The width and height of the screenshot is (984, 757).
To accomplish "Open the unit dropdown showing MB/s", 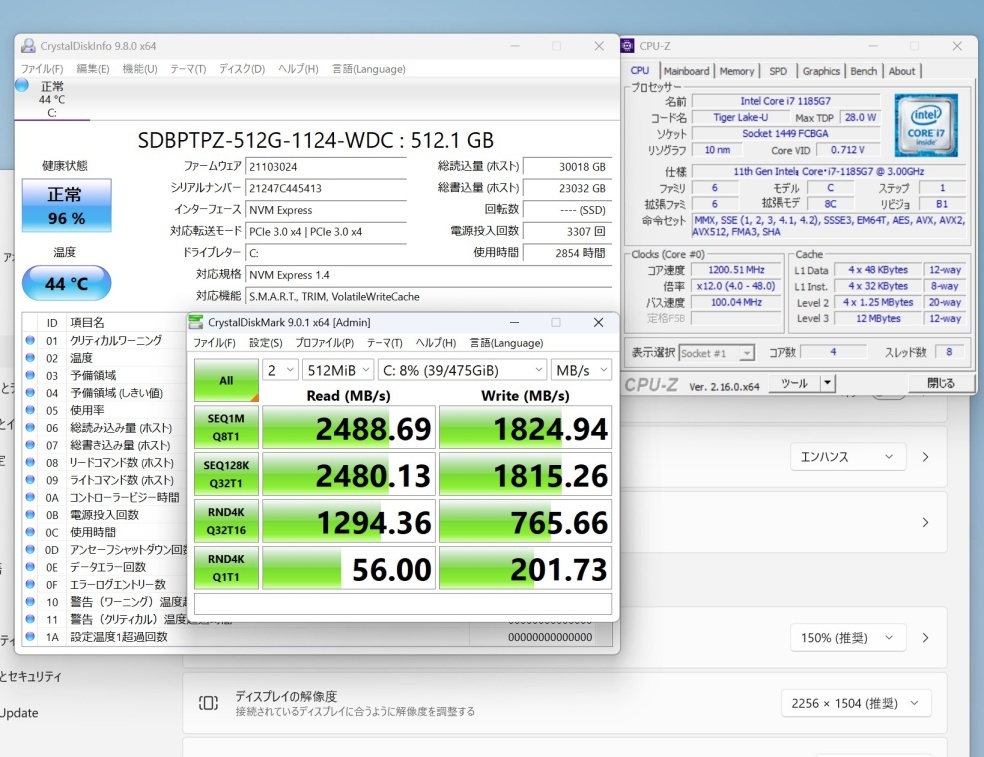I will (581, 370).
